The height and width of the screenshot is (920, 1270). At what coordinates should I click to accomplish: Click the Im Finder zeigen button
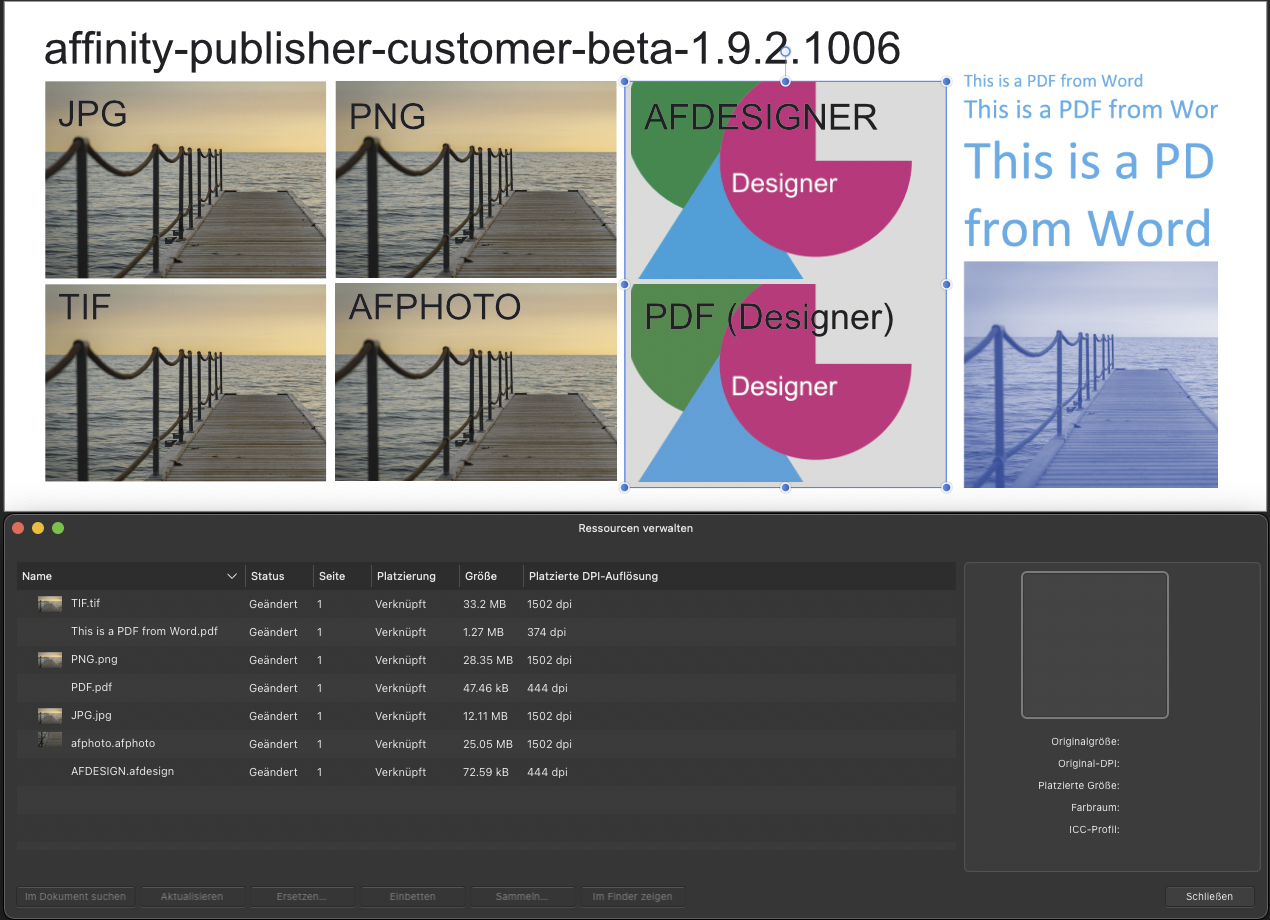tap(632, 897)
